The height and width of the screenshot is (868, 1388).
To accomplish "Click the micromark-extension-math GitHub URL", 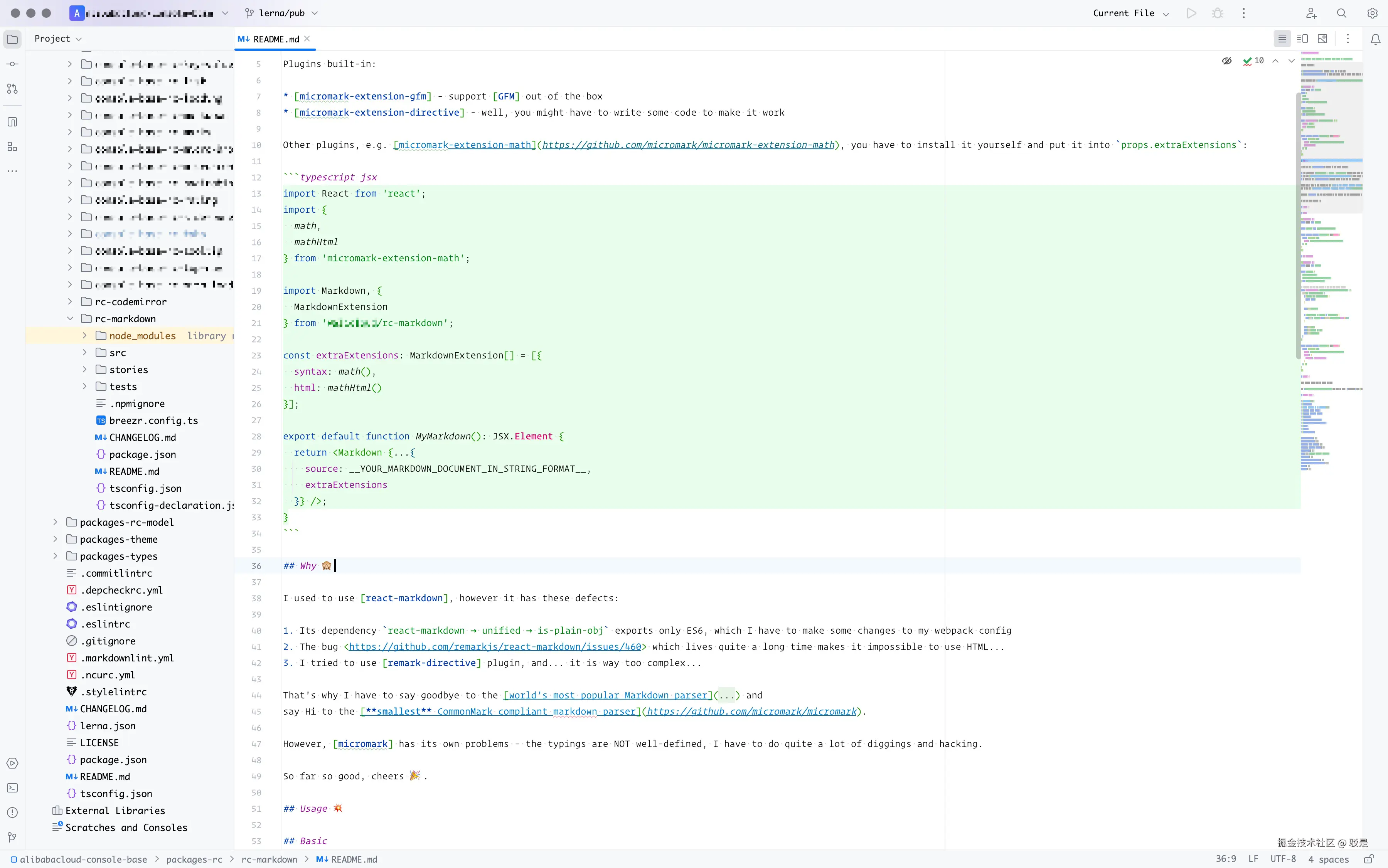I will pos(688,145).
